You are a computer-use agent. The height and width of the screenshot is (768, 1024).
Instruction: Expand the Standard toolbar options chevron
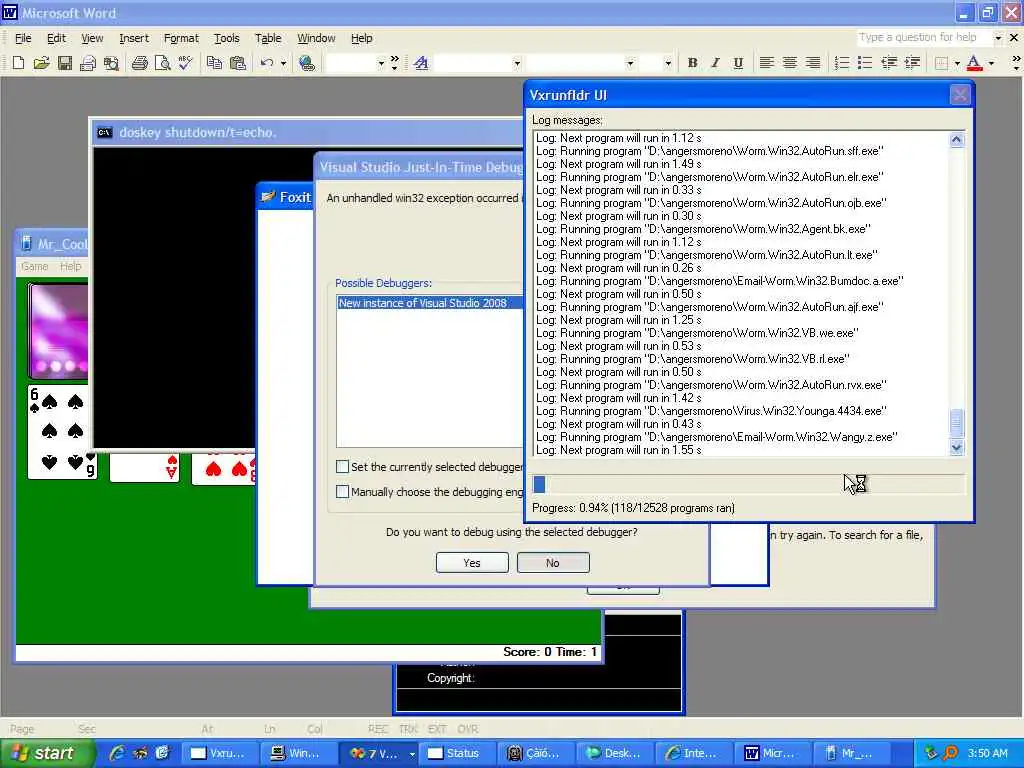394,63
